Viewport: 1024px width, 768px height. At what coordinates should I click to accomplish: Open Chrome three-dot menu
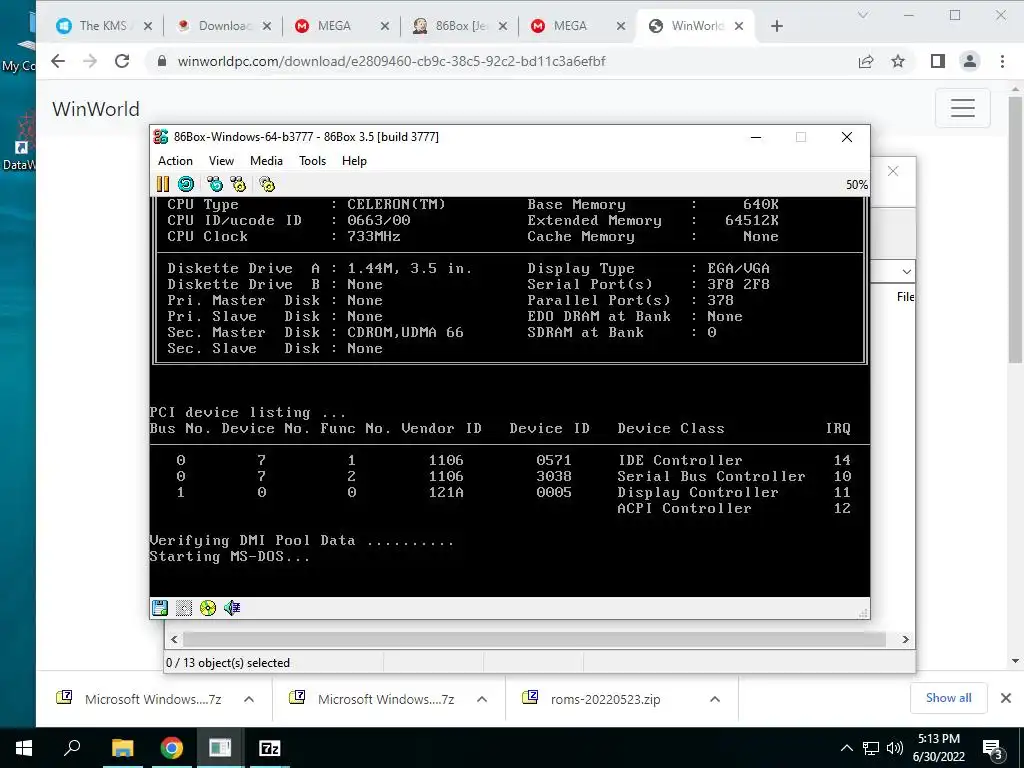click(1002, 61)
